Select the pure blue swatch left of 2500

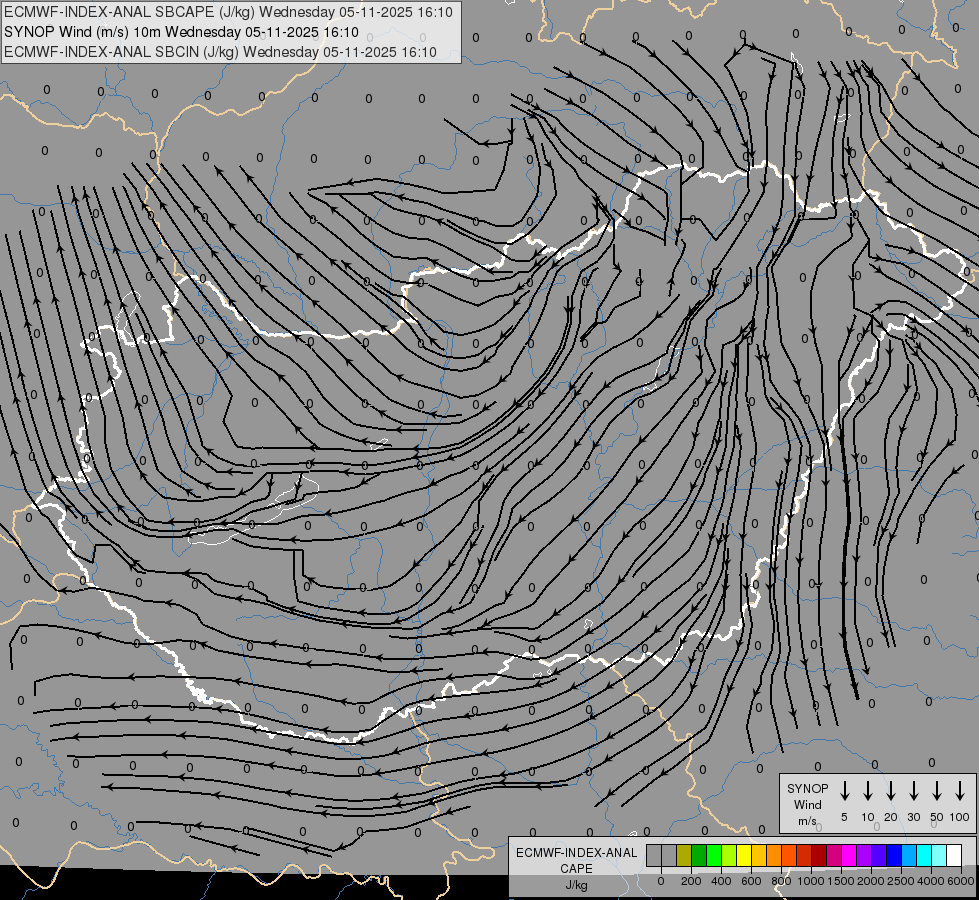[x=894, y=856]
